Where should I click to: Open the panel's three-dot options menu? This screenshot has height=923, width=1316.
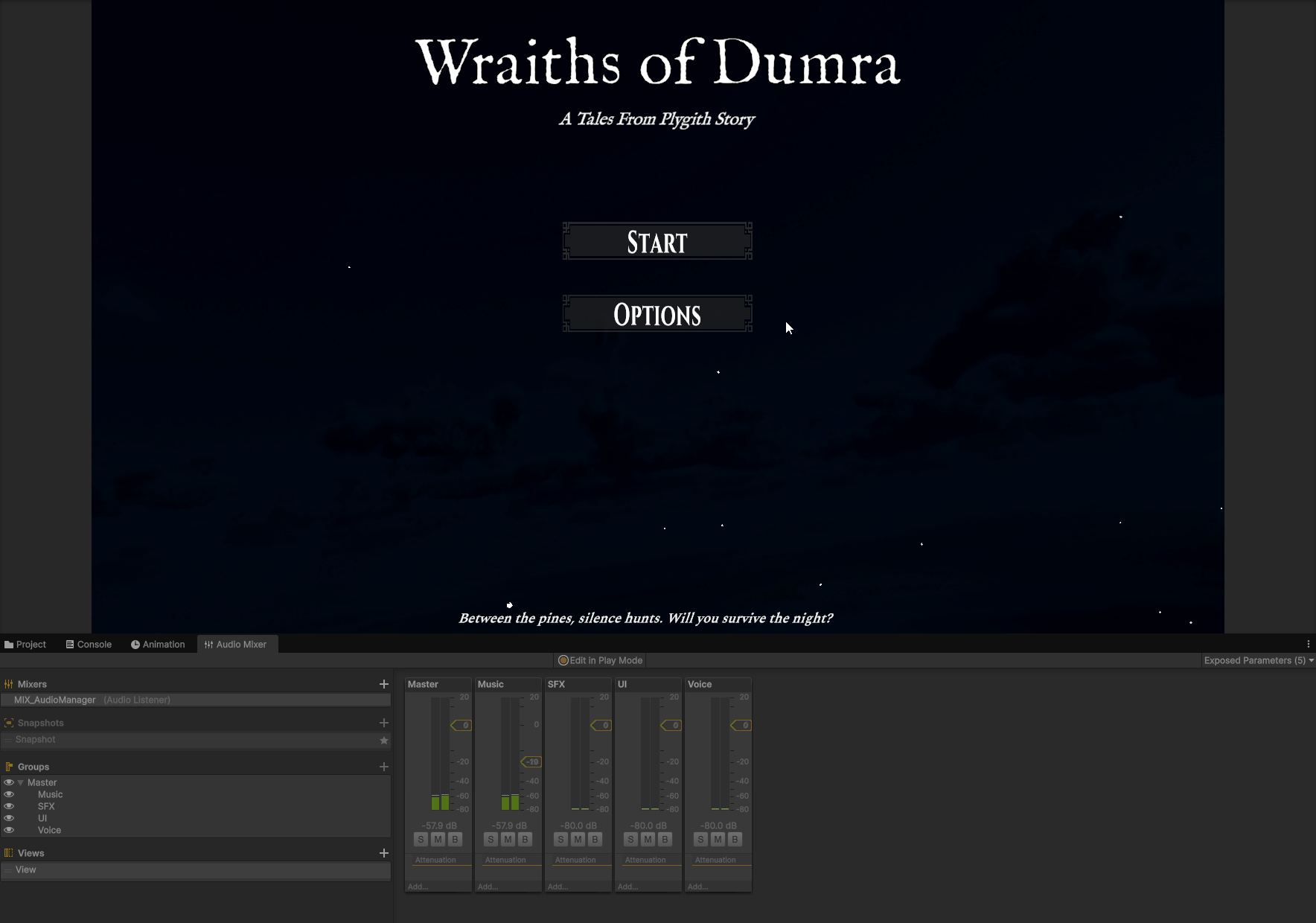click(x=1308, y=645)
